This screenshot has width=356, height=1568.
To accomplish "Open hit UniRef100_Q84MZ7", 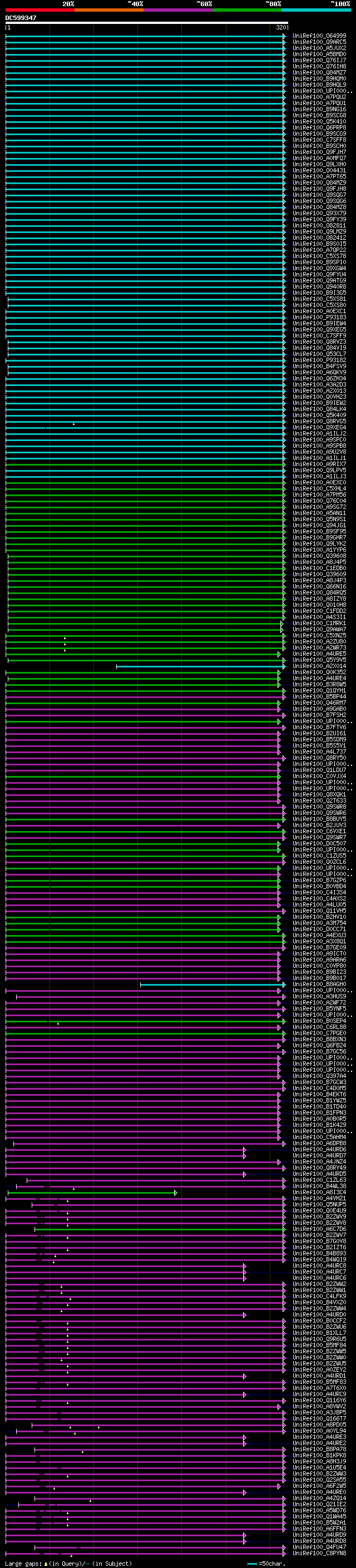I will [x=319, y=72].
